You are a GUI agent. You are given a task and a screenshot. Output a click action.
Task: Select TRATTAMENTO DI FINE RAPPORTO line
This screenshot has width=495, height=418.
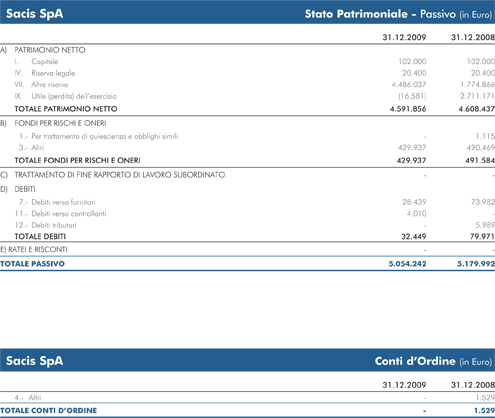(x=247, y=175)
